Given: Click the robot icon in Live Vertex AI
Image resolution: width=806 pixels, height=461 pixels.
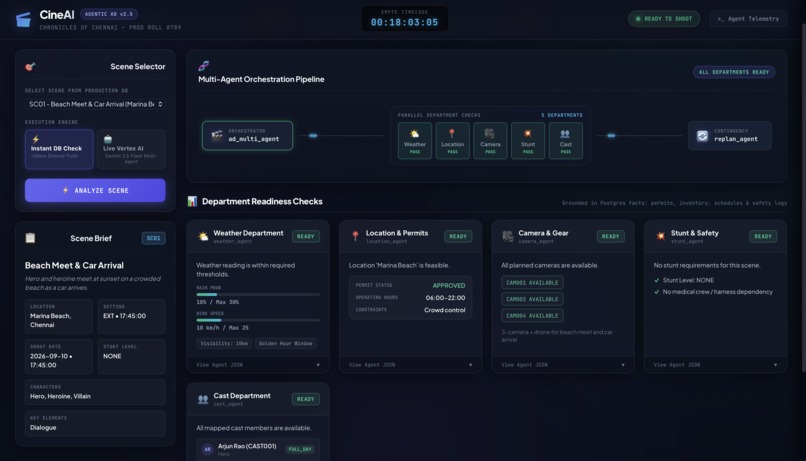Looking at the screenshot, I should pos(108,139).
